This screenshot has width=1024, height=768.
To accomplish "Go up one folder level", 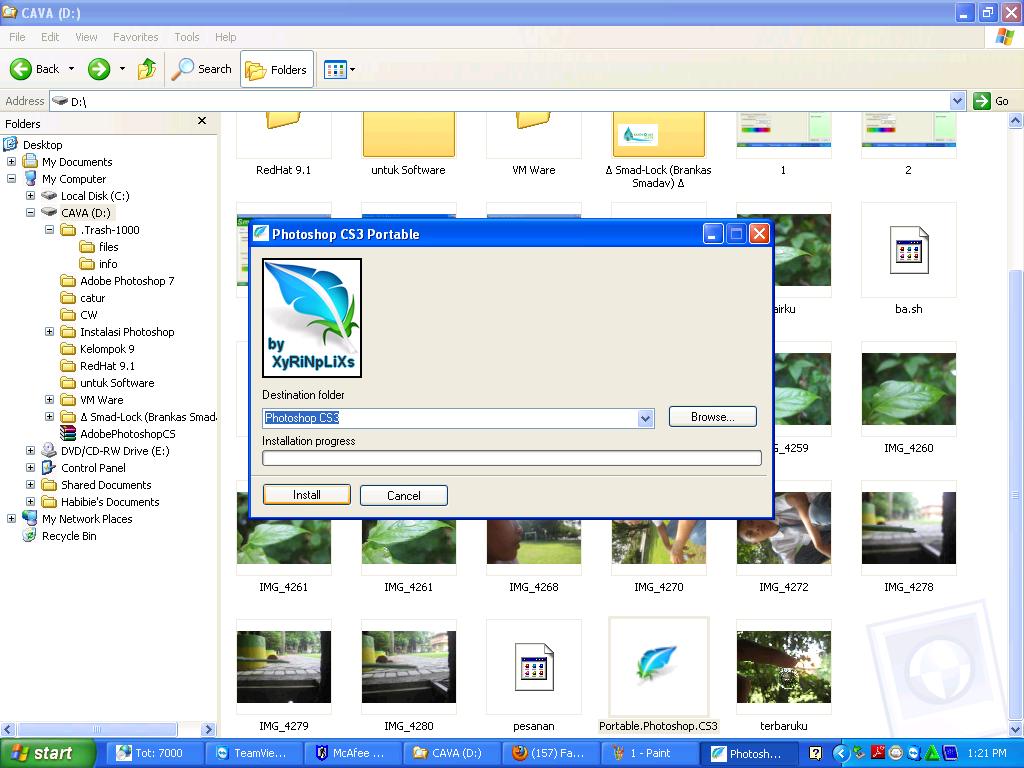I will (x=147, y=69).
